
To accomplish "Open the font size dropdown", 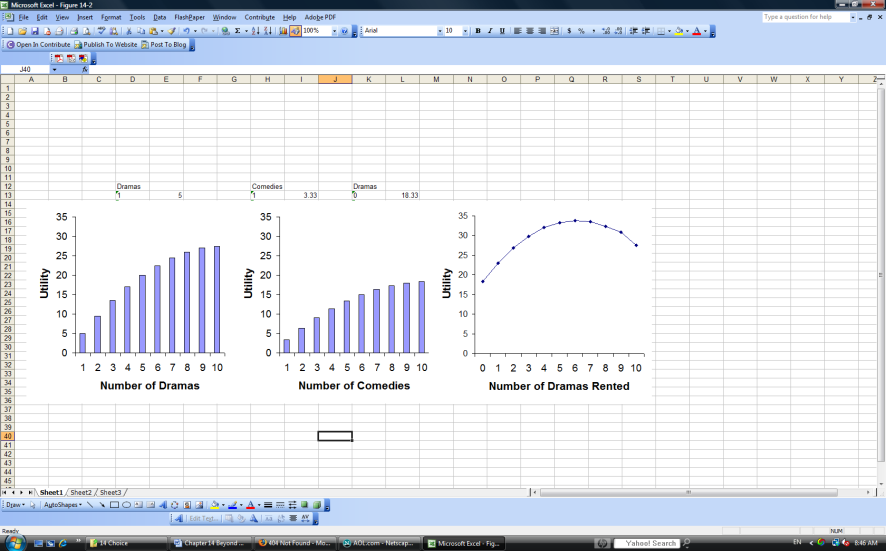I will tap(465, 31).
